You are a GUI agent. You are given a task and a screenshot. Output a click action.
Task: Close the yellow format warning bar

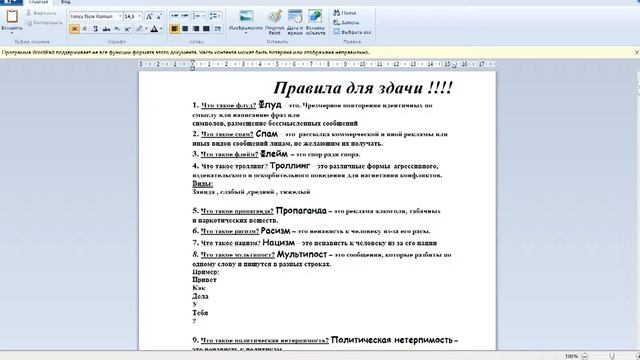[636, 52]
